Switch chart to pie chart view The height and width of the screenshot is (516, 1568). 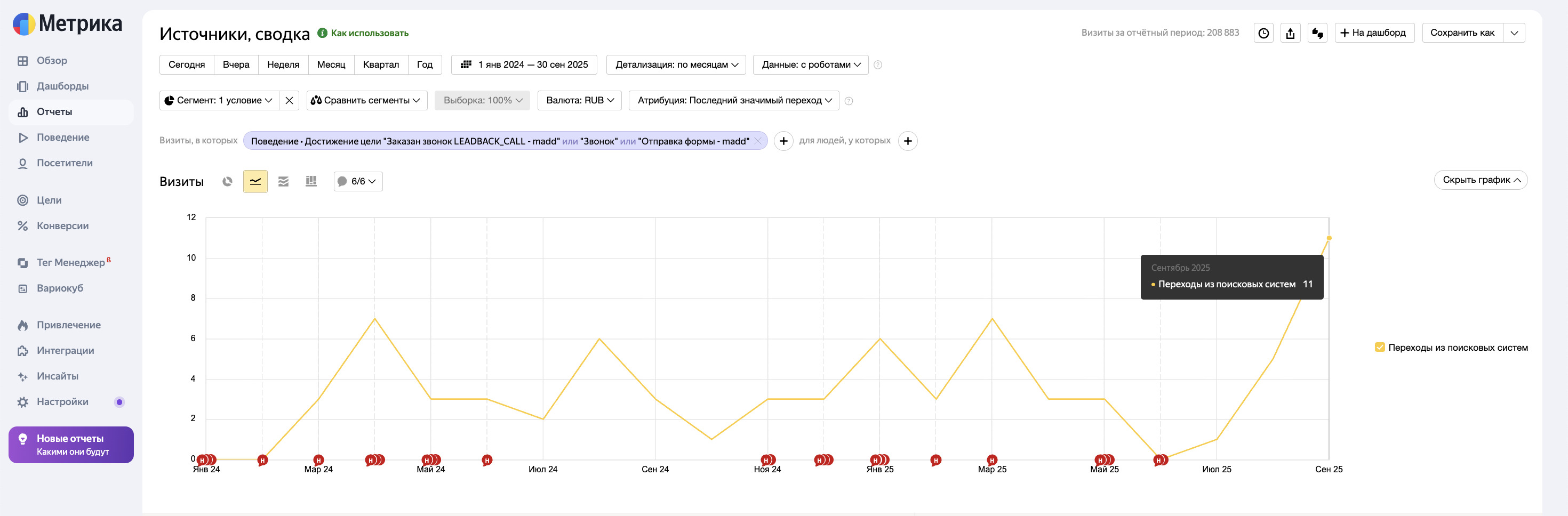click(x=227, y=181)
